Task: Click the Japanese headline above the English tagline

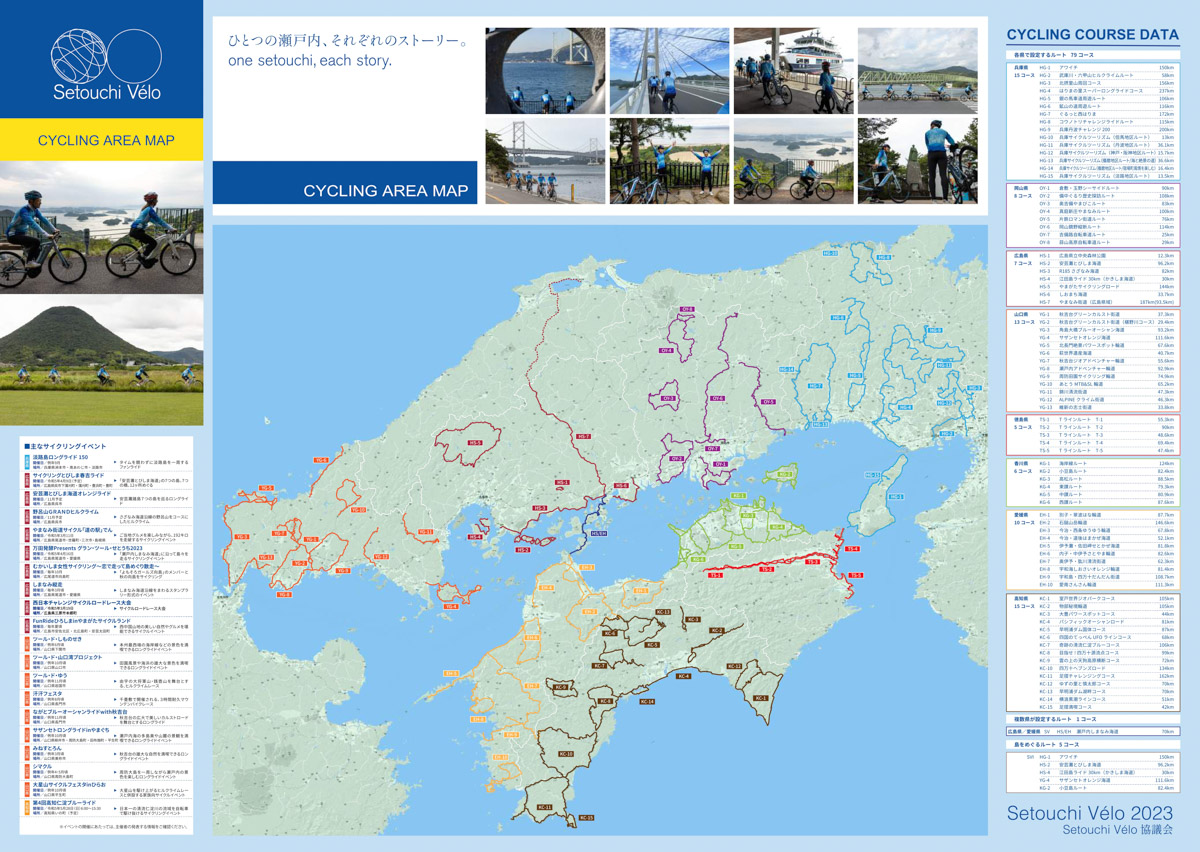Action: [x=349, y=41]
